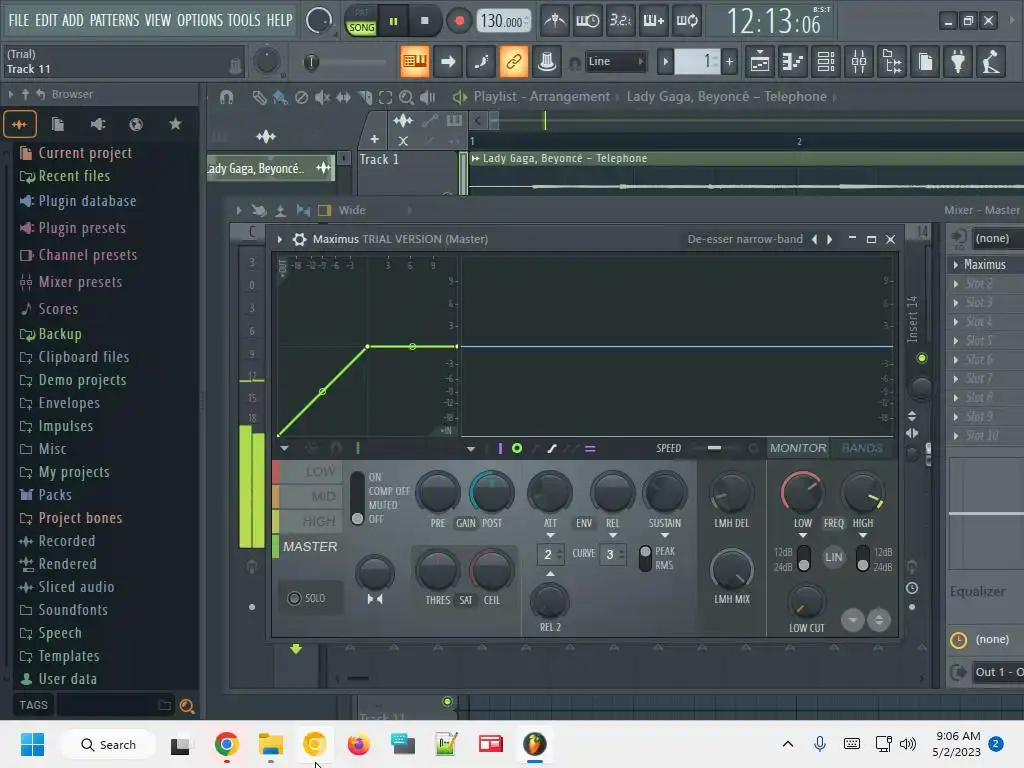The width and height of the screenshot is (1024, 768).
Task: Open the ADD menu
Action: click(72, 20)
